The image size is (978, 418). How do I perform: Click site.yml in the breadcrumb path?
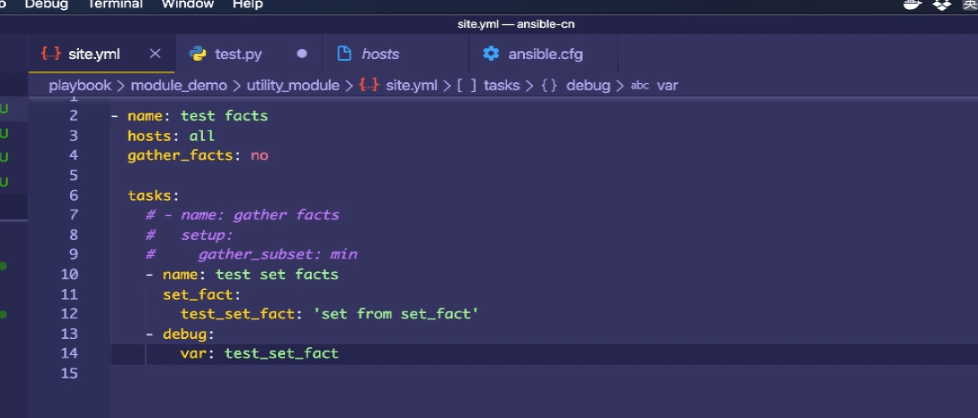[x=412, y=85]
